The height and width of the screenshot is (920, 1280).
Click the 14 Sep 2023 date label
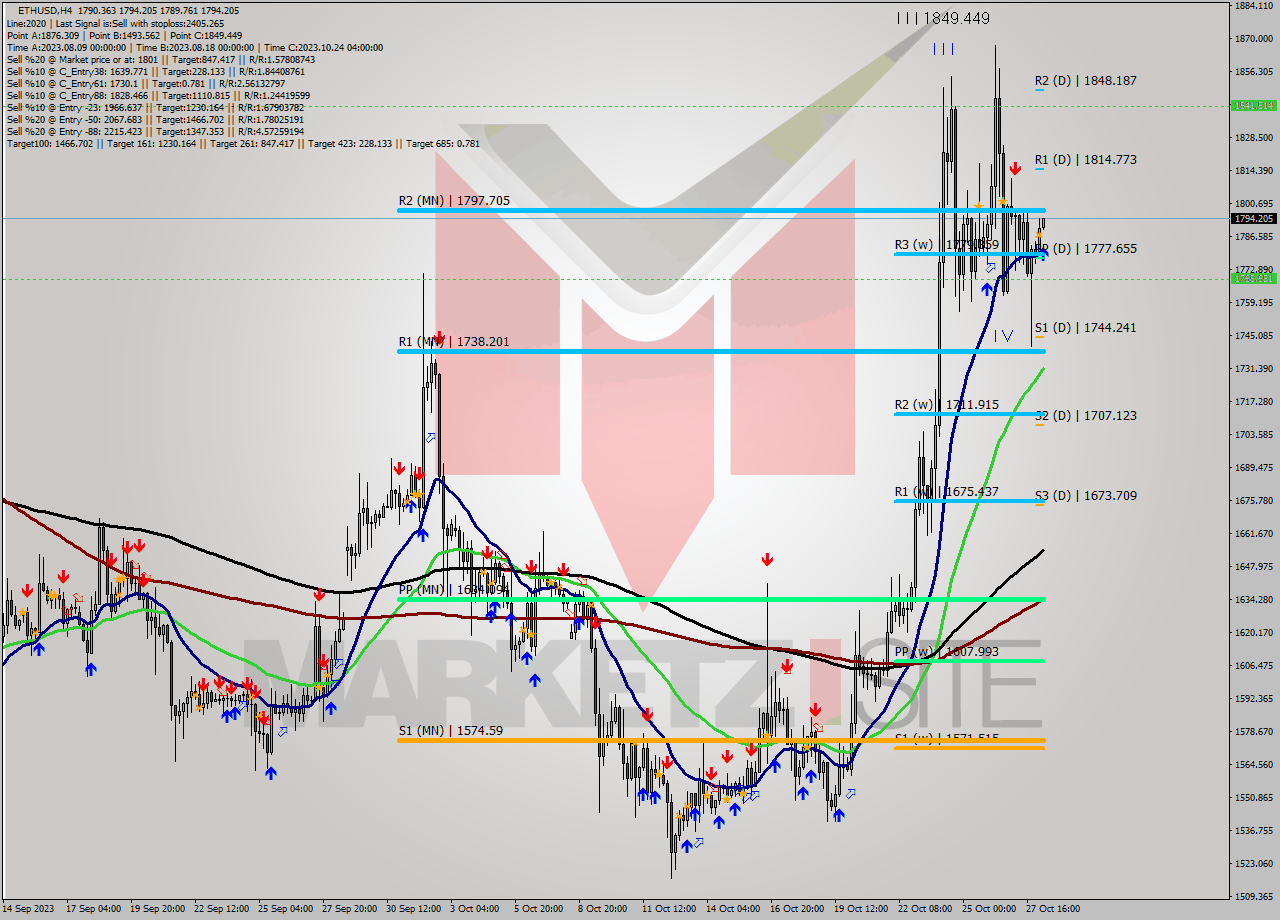pyautogui.click(x=30, y=909)
